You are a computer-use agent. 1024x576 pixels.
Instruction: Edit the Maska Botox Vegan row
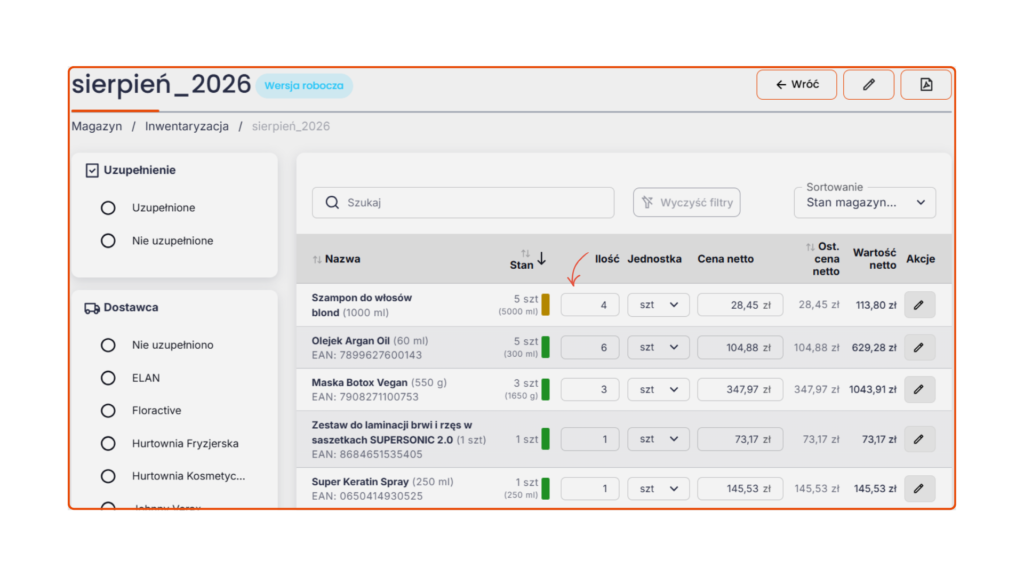919,389
